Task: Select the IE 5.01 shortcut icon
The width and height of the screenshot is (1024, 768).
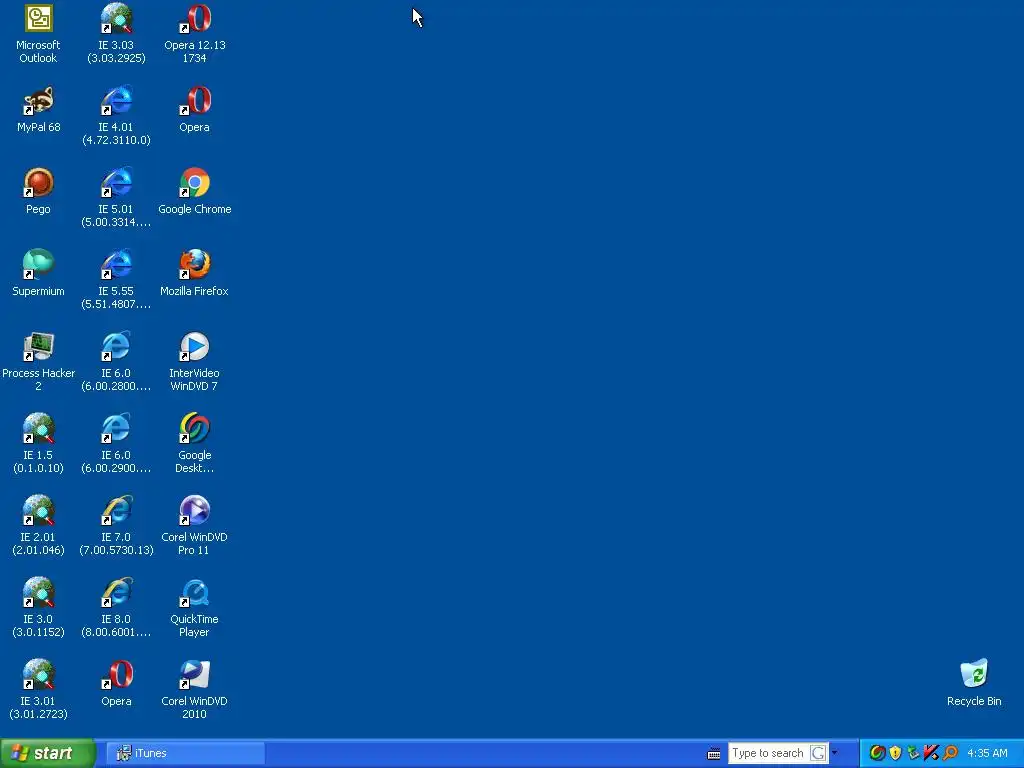Action: [116, 182]
